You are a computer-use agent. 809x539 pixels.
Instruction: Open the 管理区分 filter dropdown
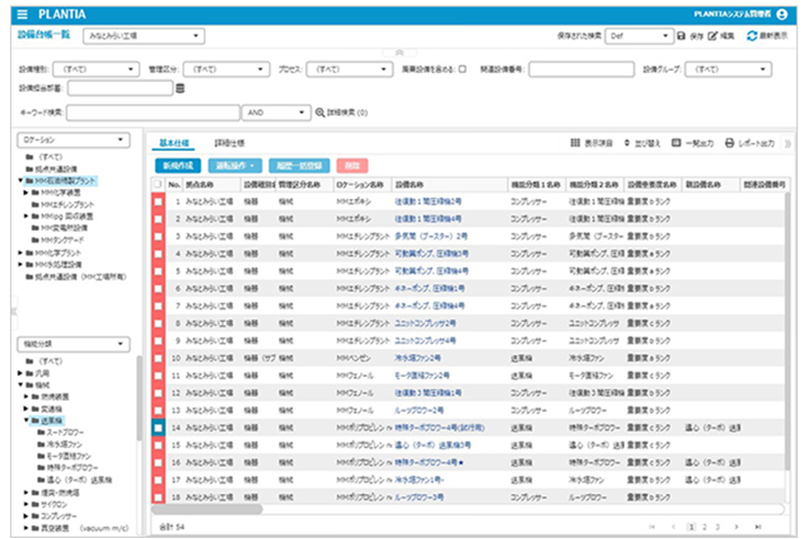tap(226, 69)
